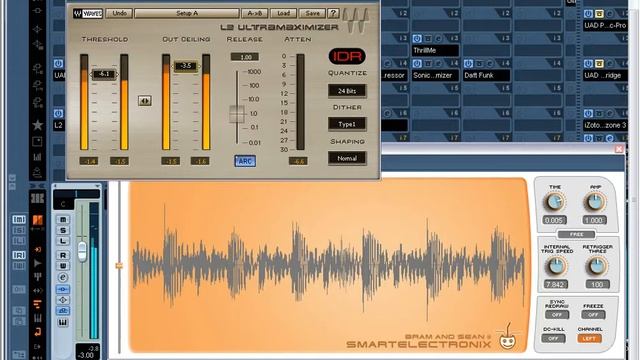Viewport: 640px width, 360px height.
Task: Click the FREE trigger mode button
Action: (576, 235)
